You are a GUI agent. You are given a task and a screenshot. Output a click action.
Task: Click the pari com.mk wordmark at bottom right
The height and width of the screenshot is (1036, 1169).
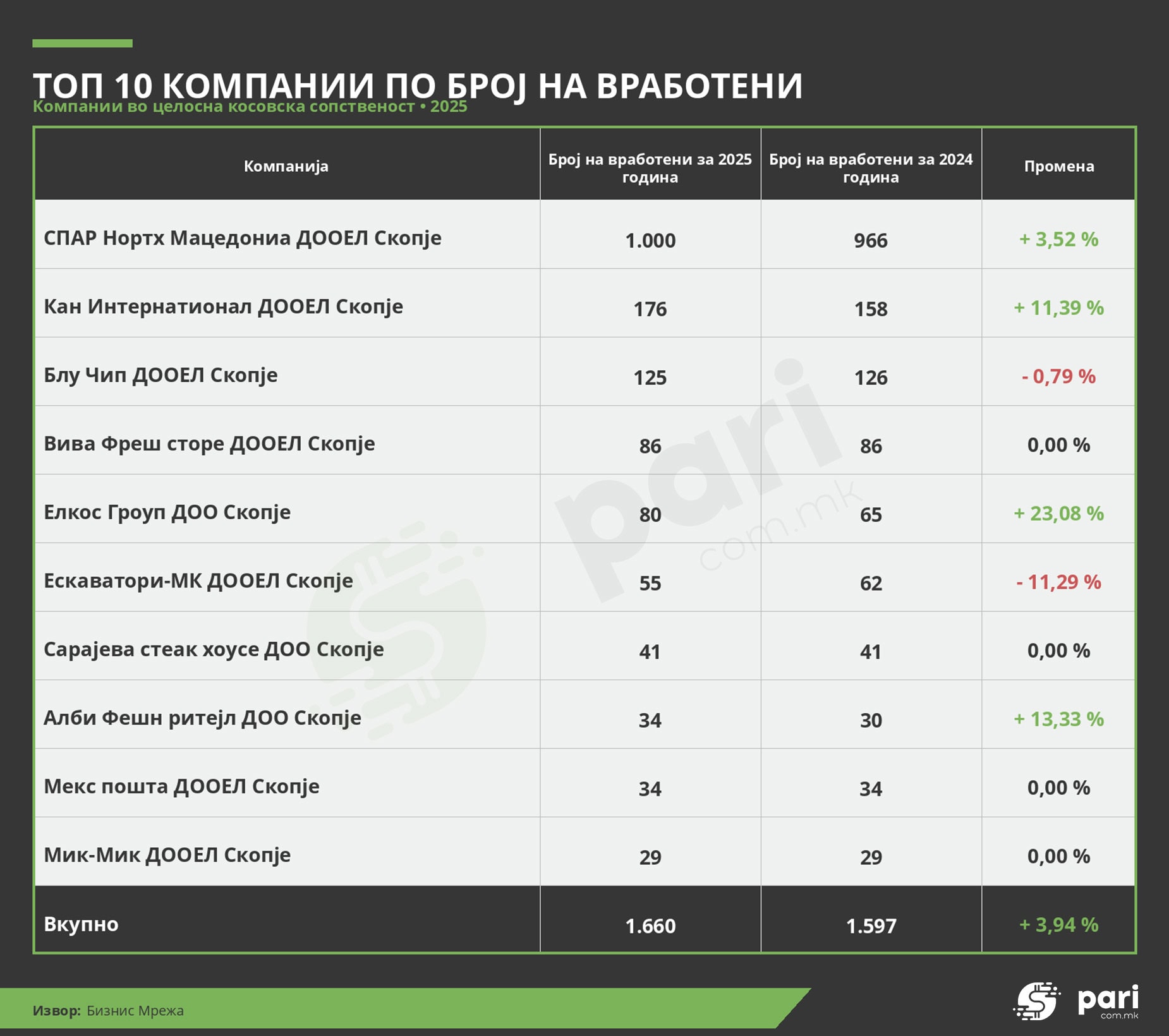1108,1002
